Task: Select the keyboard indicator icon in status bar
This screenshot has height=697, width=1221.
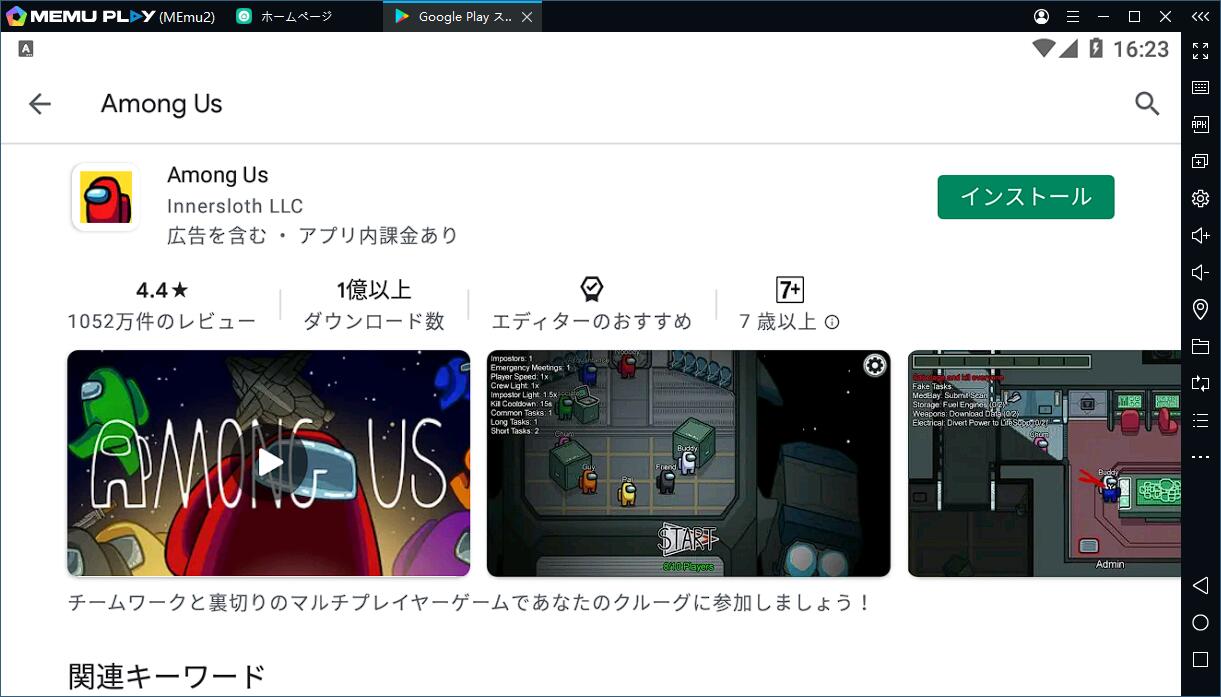Action: (26, 48)
